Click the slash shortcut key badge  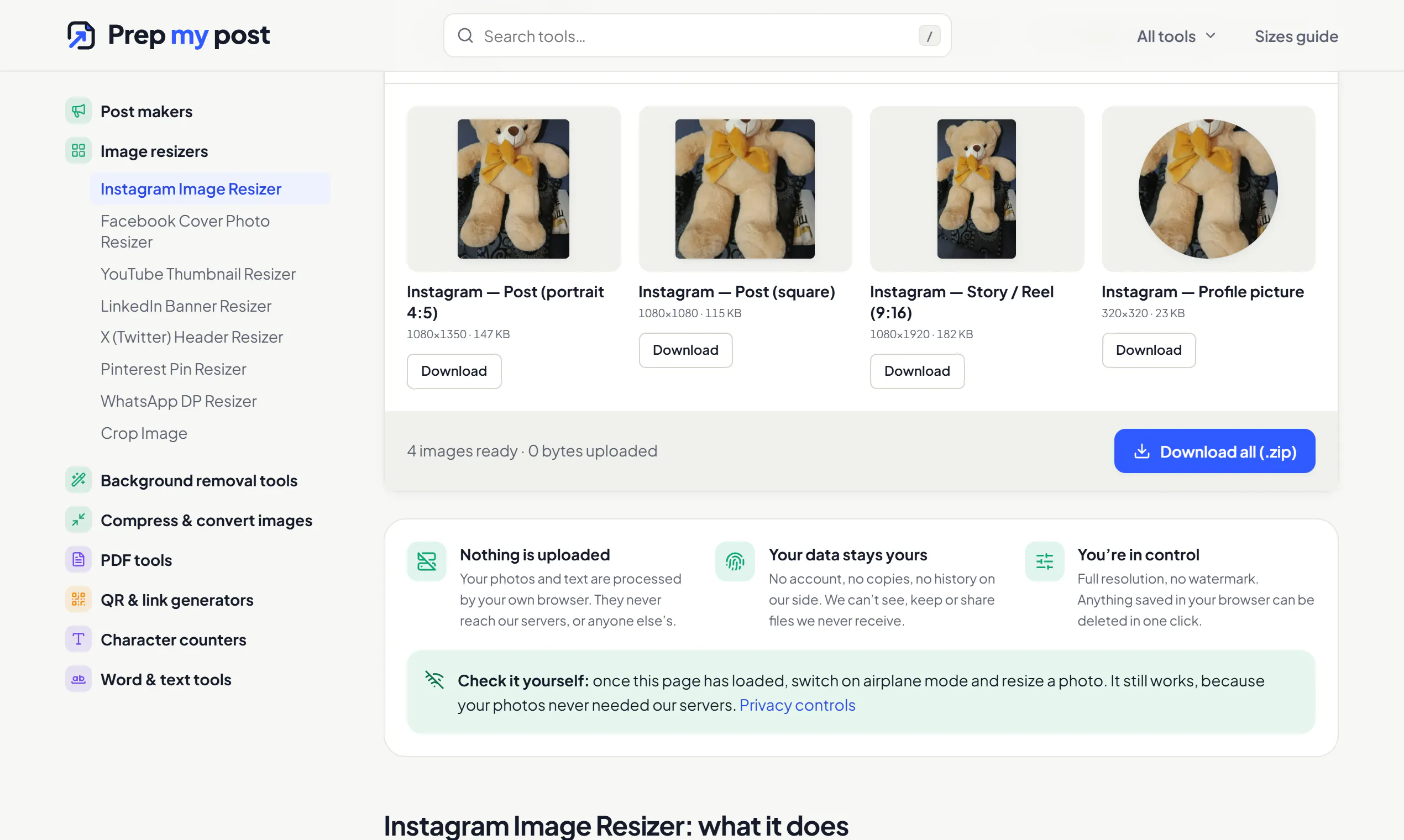click(929, 36)
